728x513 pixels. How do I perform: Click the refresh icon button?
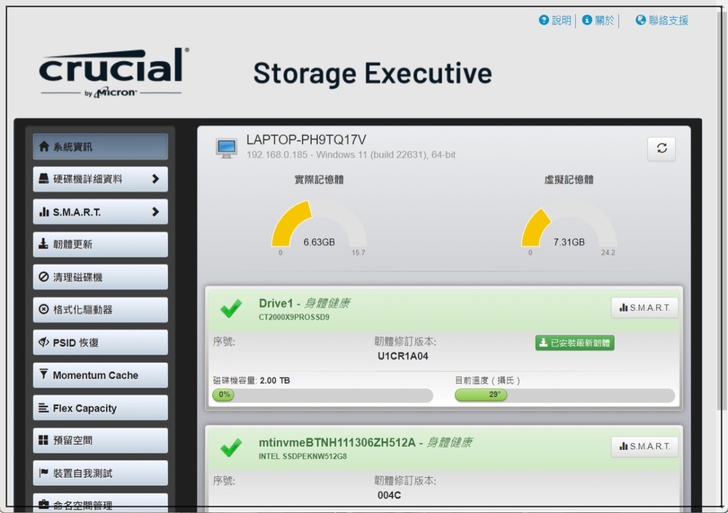click(661, 148)
